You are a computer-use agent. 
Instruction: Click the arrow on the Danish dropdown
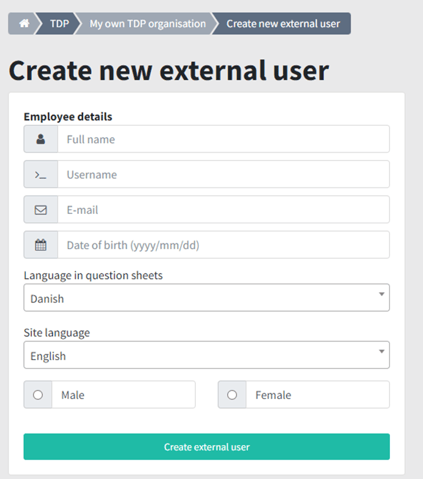(x=382, y=294)
